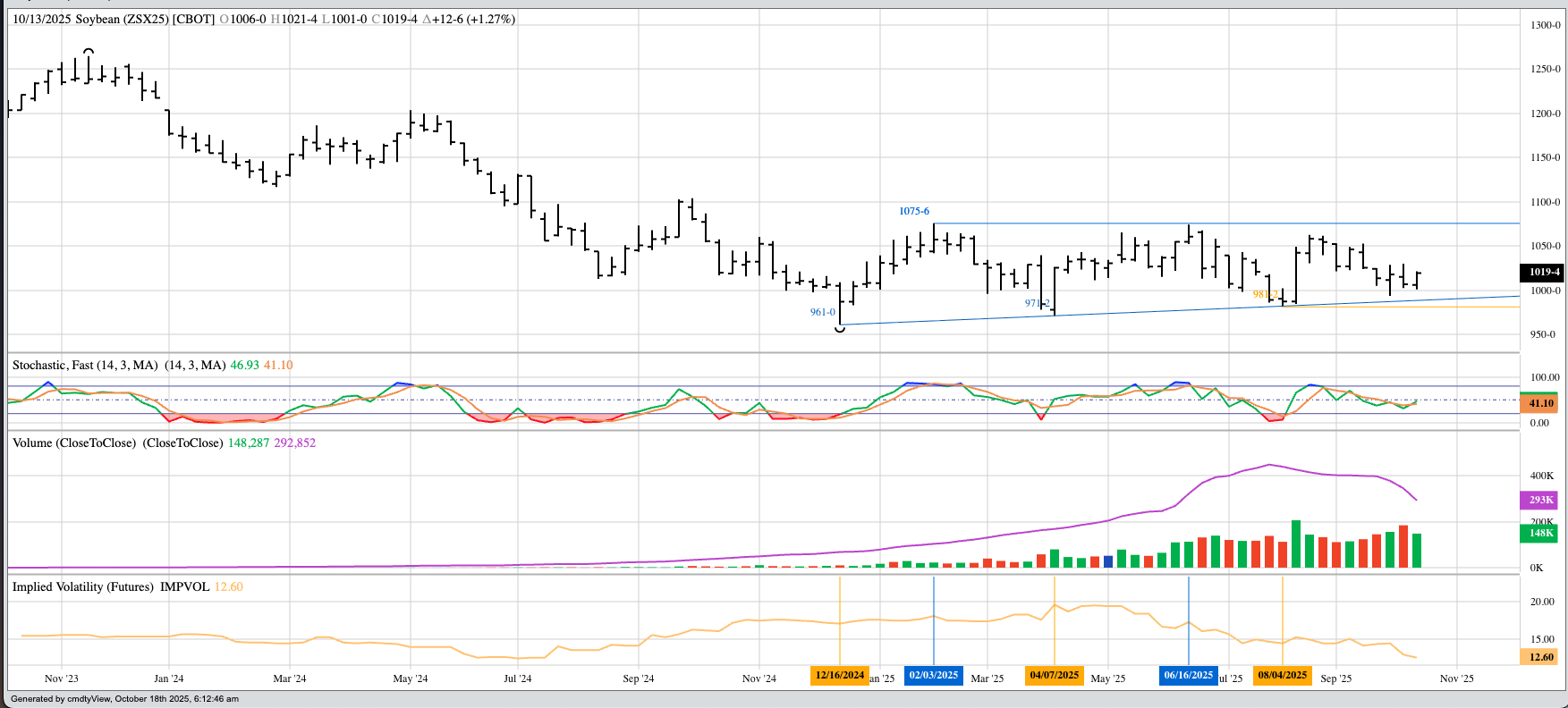
Task: Click the green 148K volume tag
Action: click(1540, 533)
